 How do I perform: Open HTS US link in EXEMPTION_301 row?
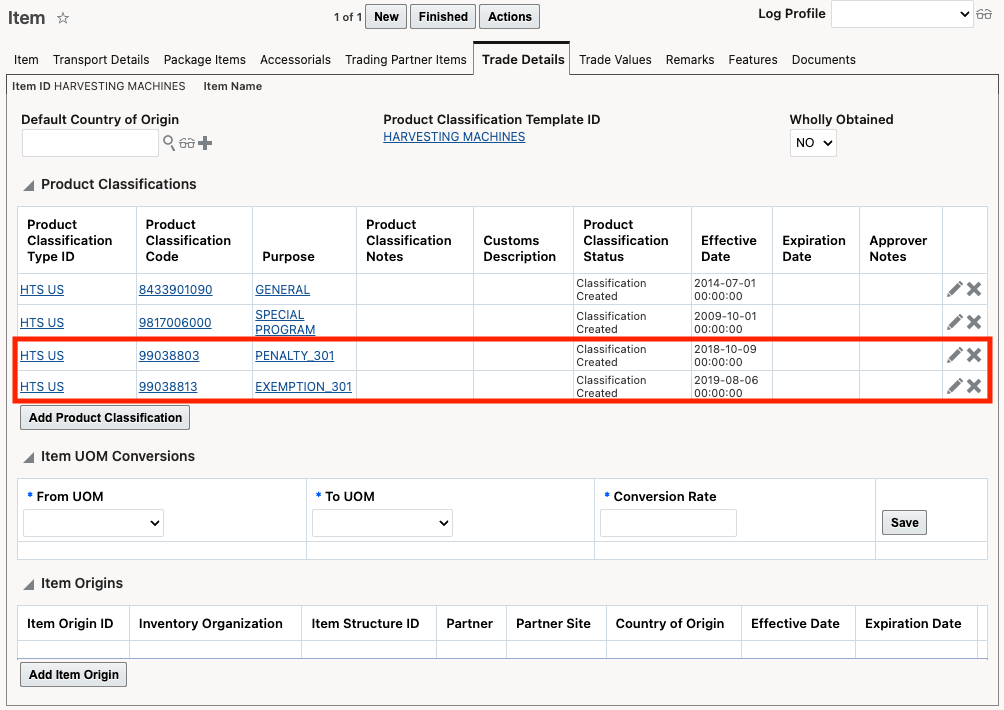pos(42,387)
